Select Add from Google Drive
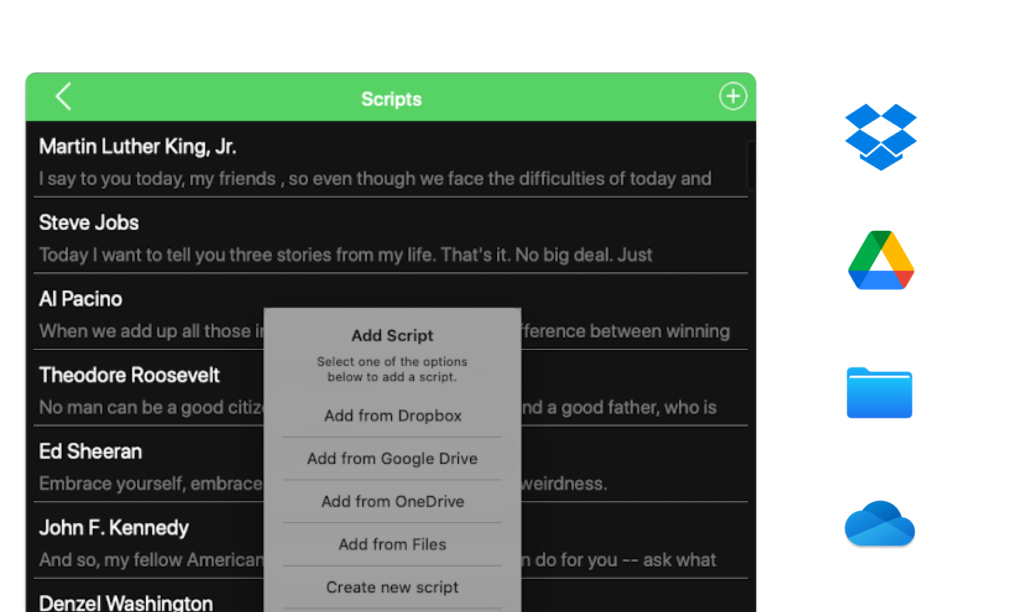This screenshot has width=1024, height=612. (x=392, y=459)
